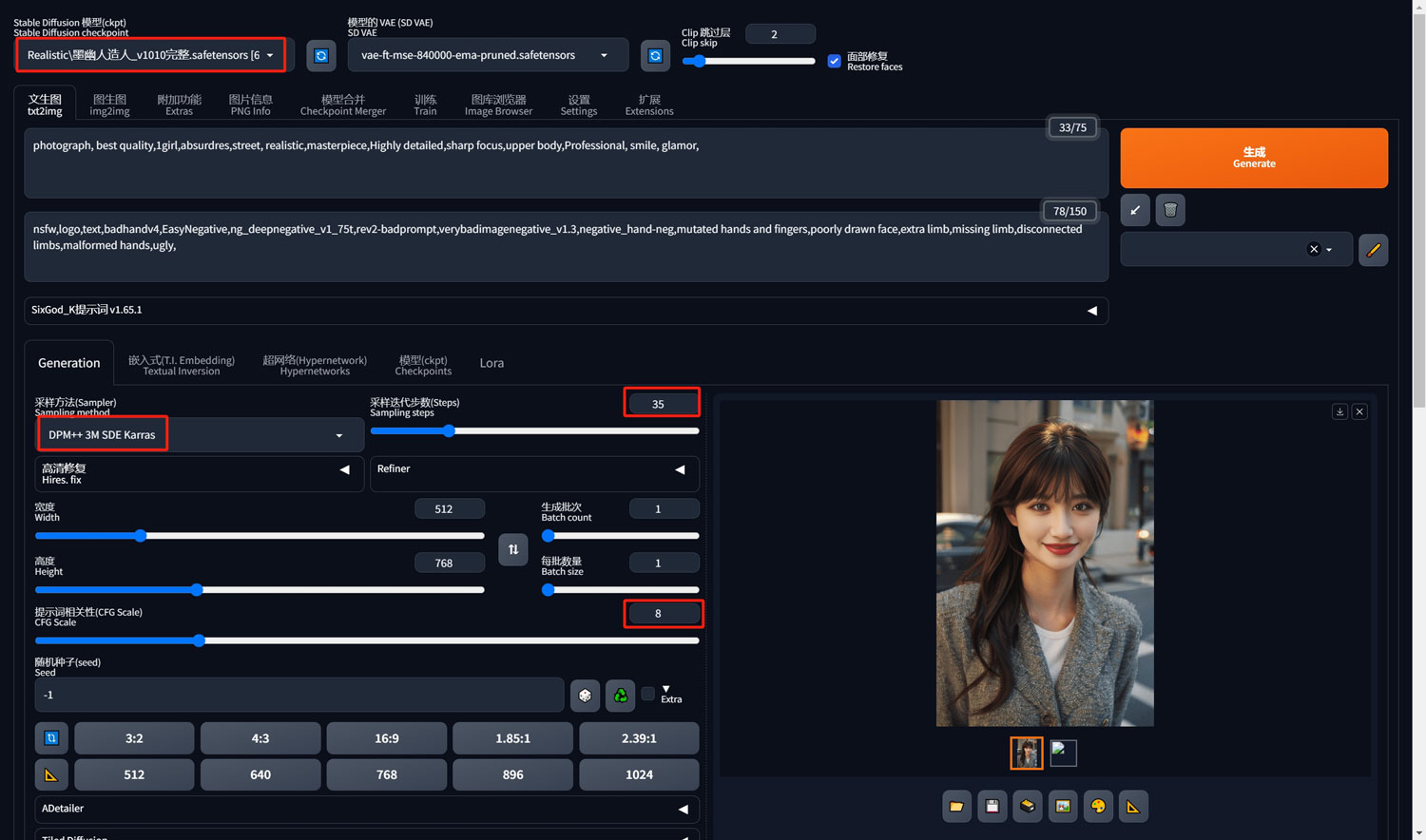Expand the Hires. fix section

(199, 473)
